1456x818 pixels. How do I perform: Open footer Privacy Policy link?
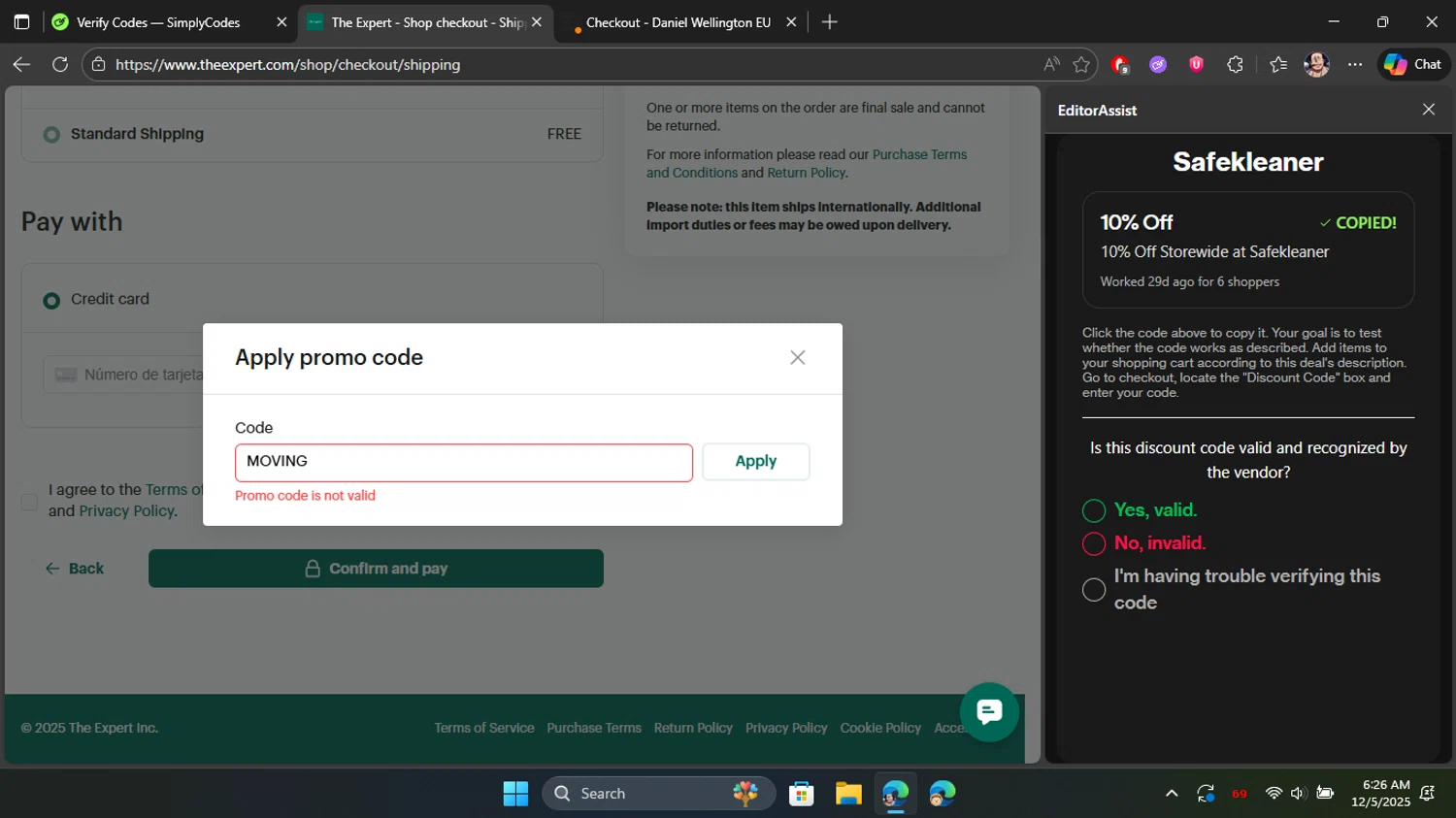point(786,728)
